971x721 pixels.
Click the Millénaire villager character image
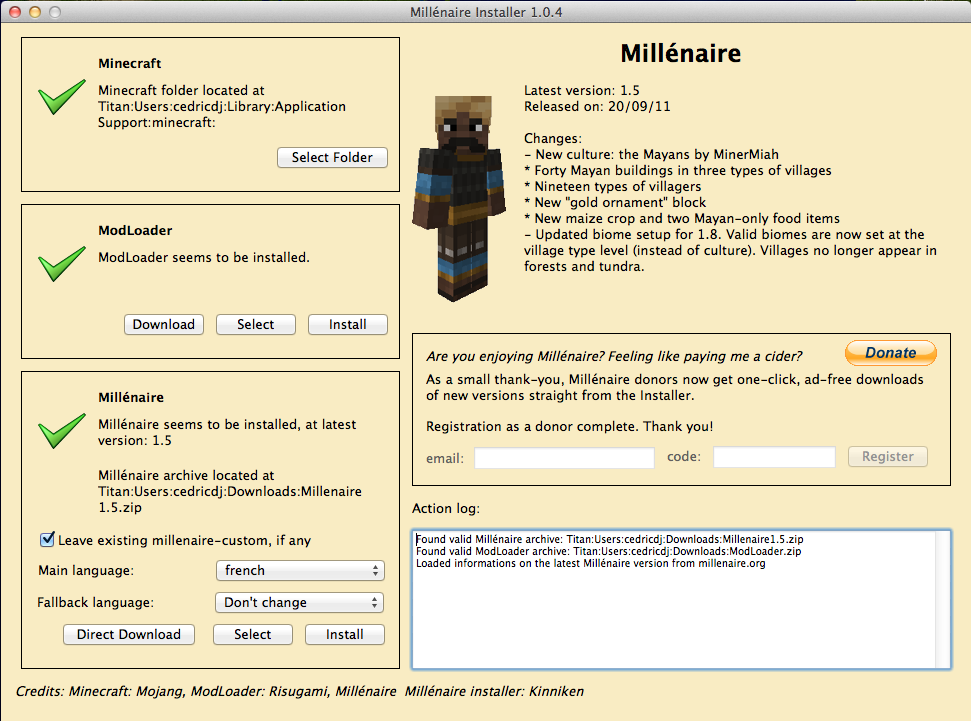coord(459,198)
